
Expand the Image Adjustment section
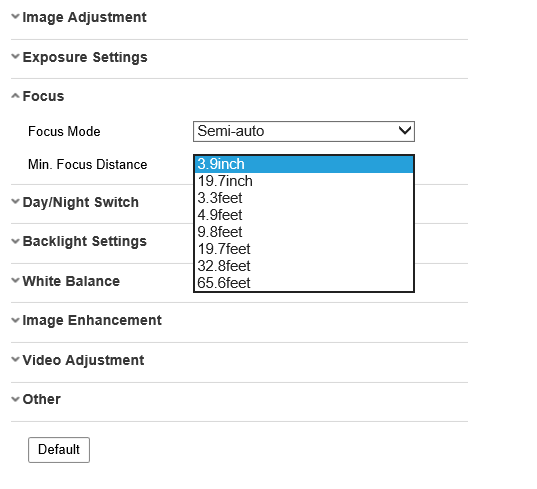[x=79, y=17]
